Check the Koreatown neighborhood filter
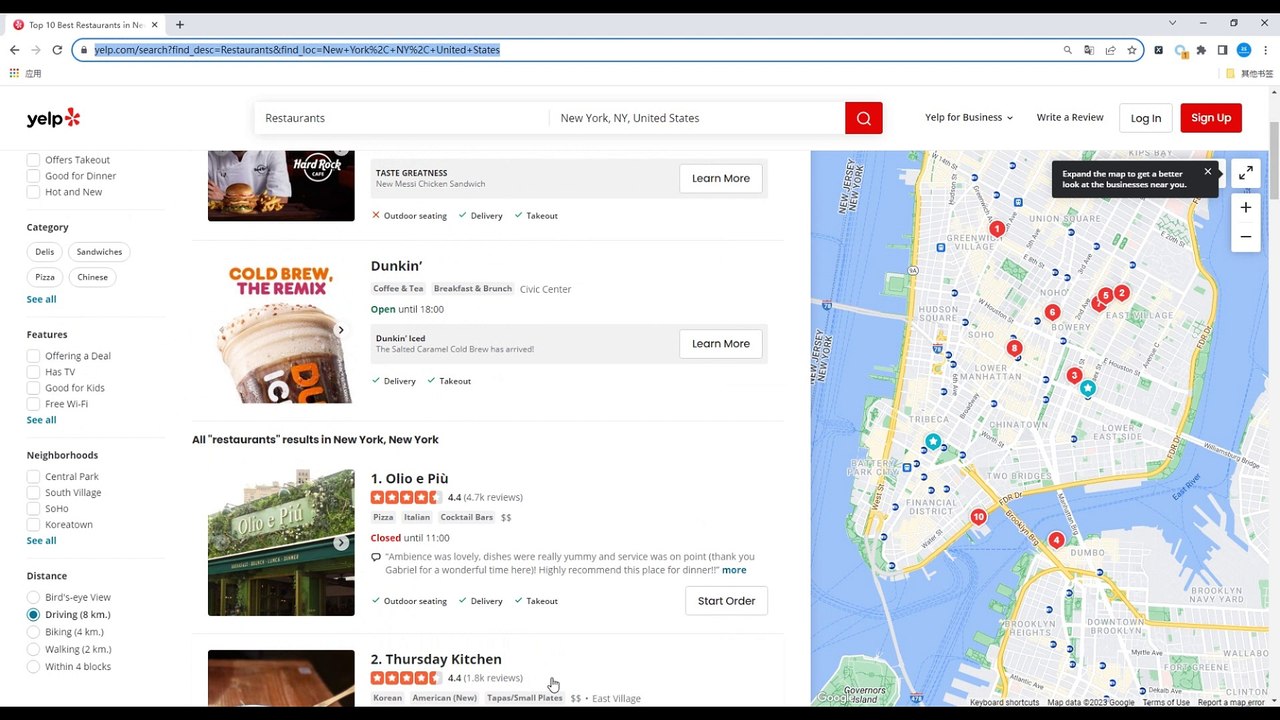Screen dimensions: 1280x720 (33, 525)
